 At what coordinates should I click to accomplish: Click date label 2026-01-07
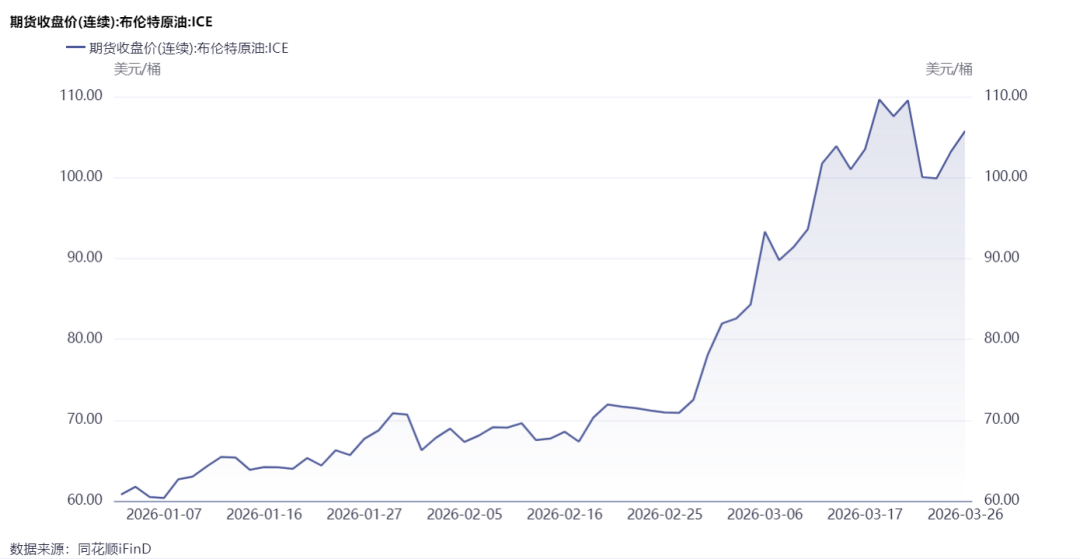point(163,515)
